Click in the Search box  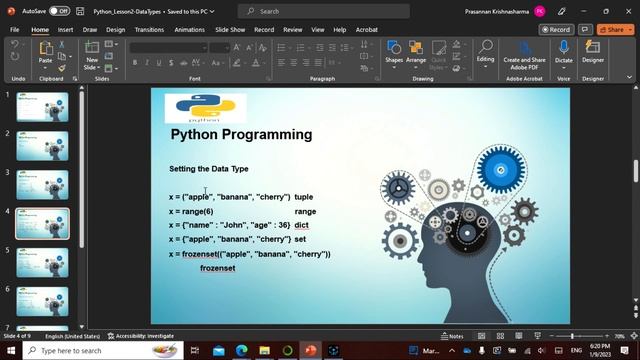pos(324,11)
